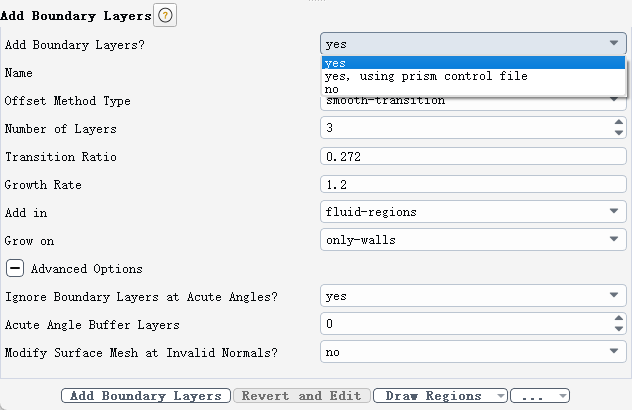Open the Add Boundary Layers help icon
Image resolution: width=632 pixels, height=410 pixels.
165,15
